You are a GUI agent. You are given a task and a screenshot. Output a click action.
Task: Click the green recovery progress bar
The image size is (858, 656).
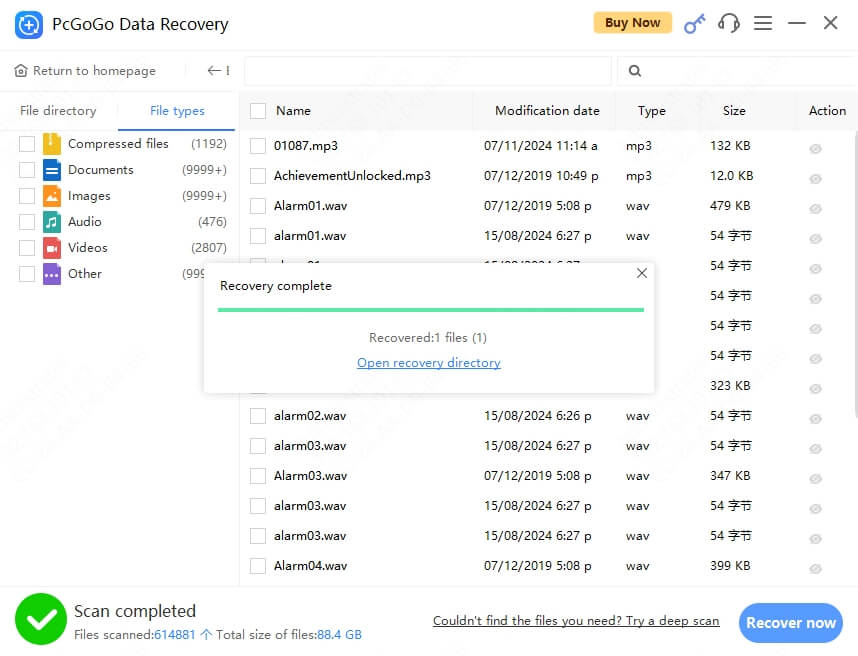pos(431,310)
